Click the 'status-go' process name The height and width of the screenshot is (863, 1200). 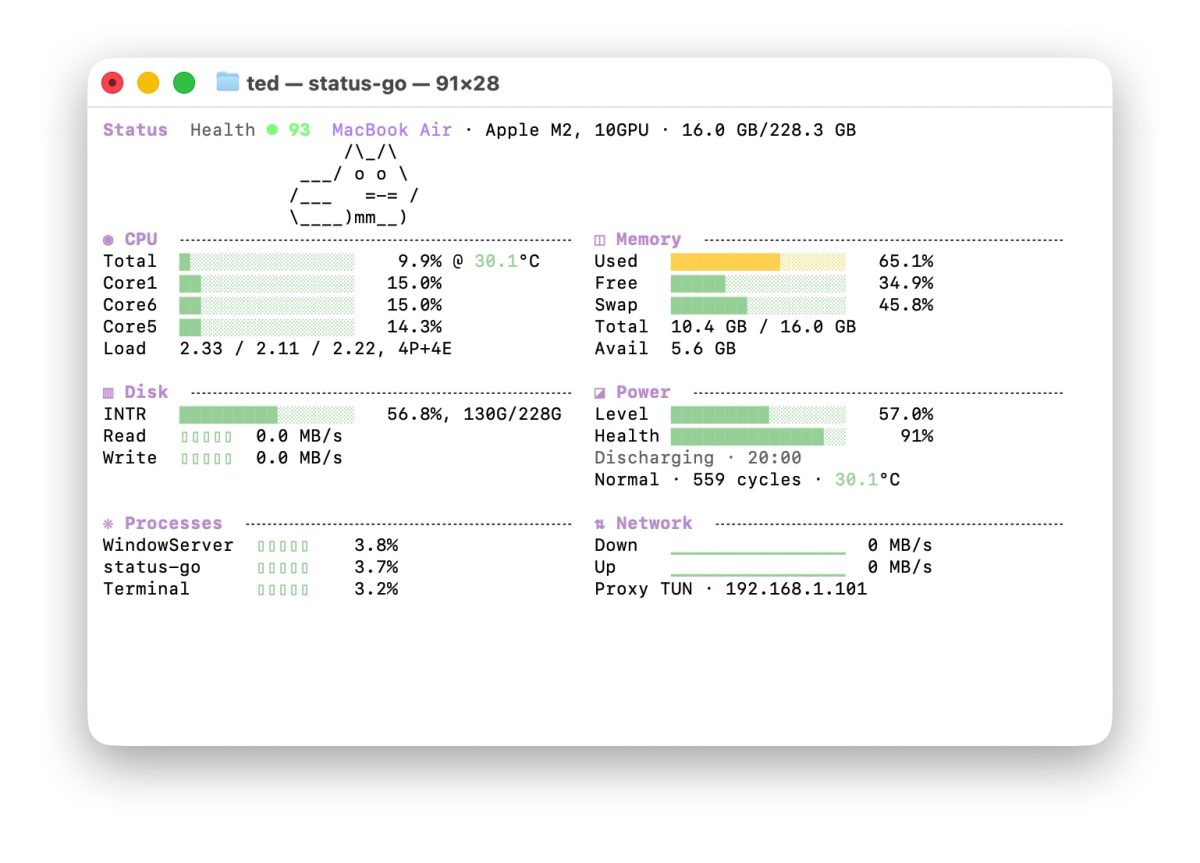[152, 568]
